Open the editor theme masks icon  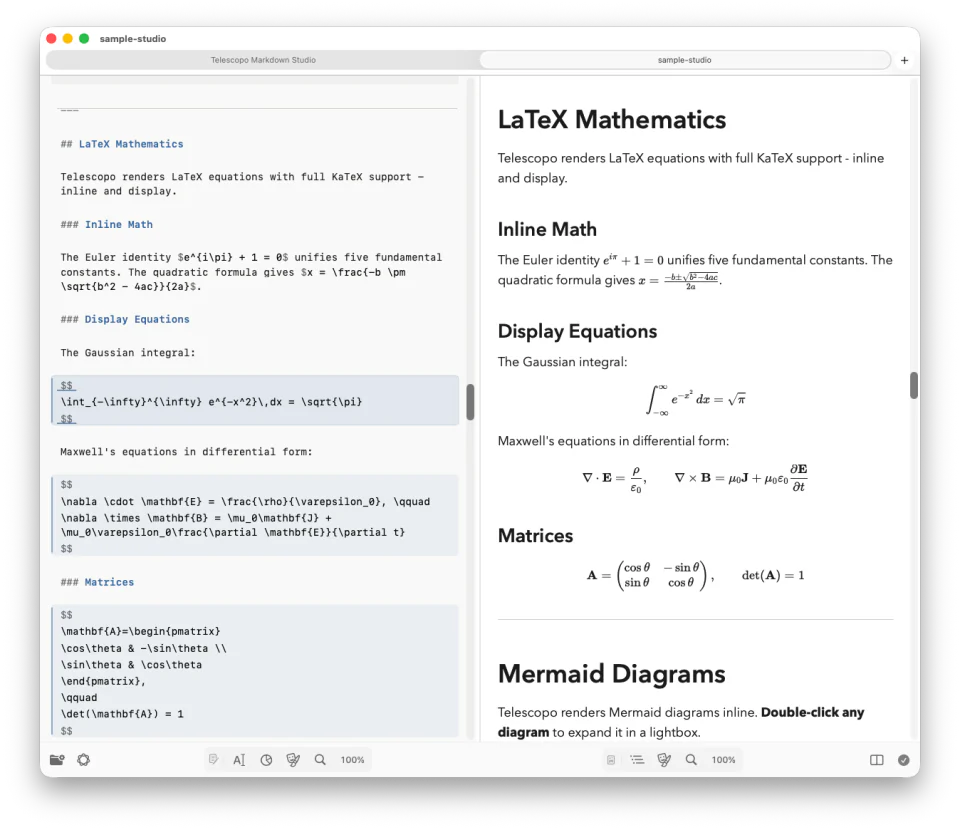(293, 760)
